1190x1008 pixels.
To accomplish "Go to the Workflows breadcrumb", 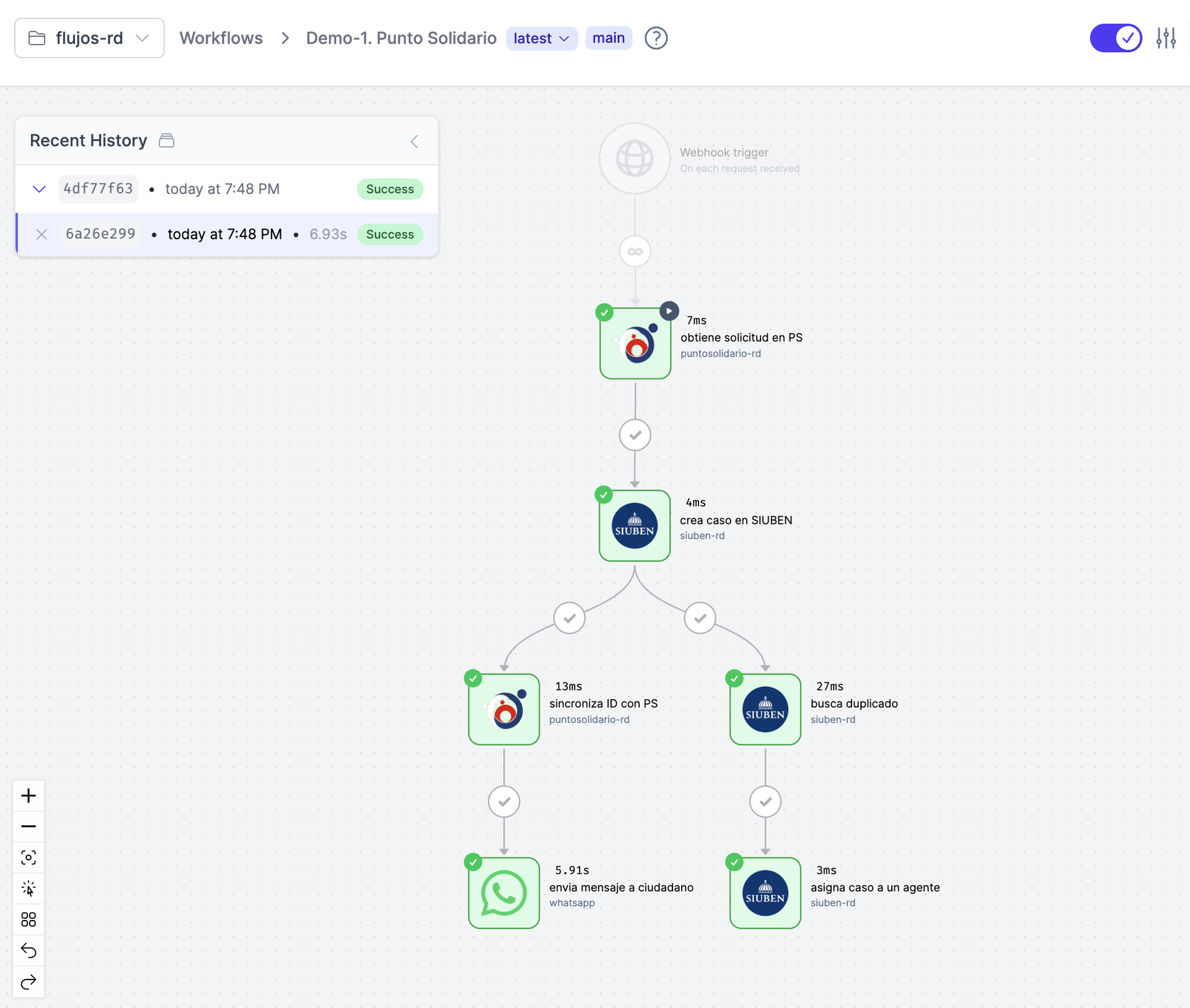I will (221, 38).
